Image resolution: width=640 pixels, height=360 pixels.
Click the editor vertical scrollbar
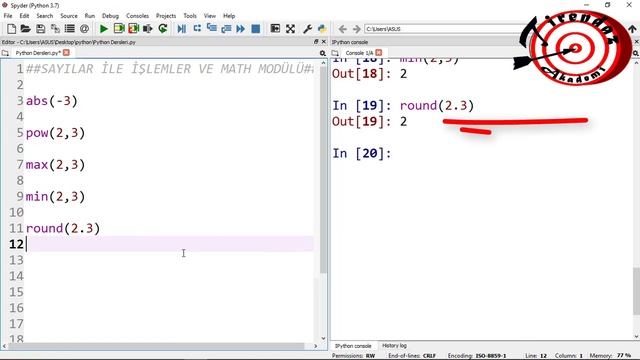click(323, 171)
